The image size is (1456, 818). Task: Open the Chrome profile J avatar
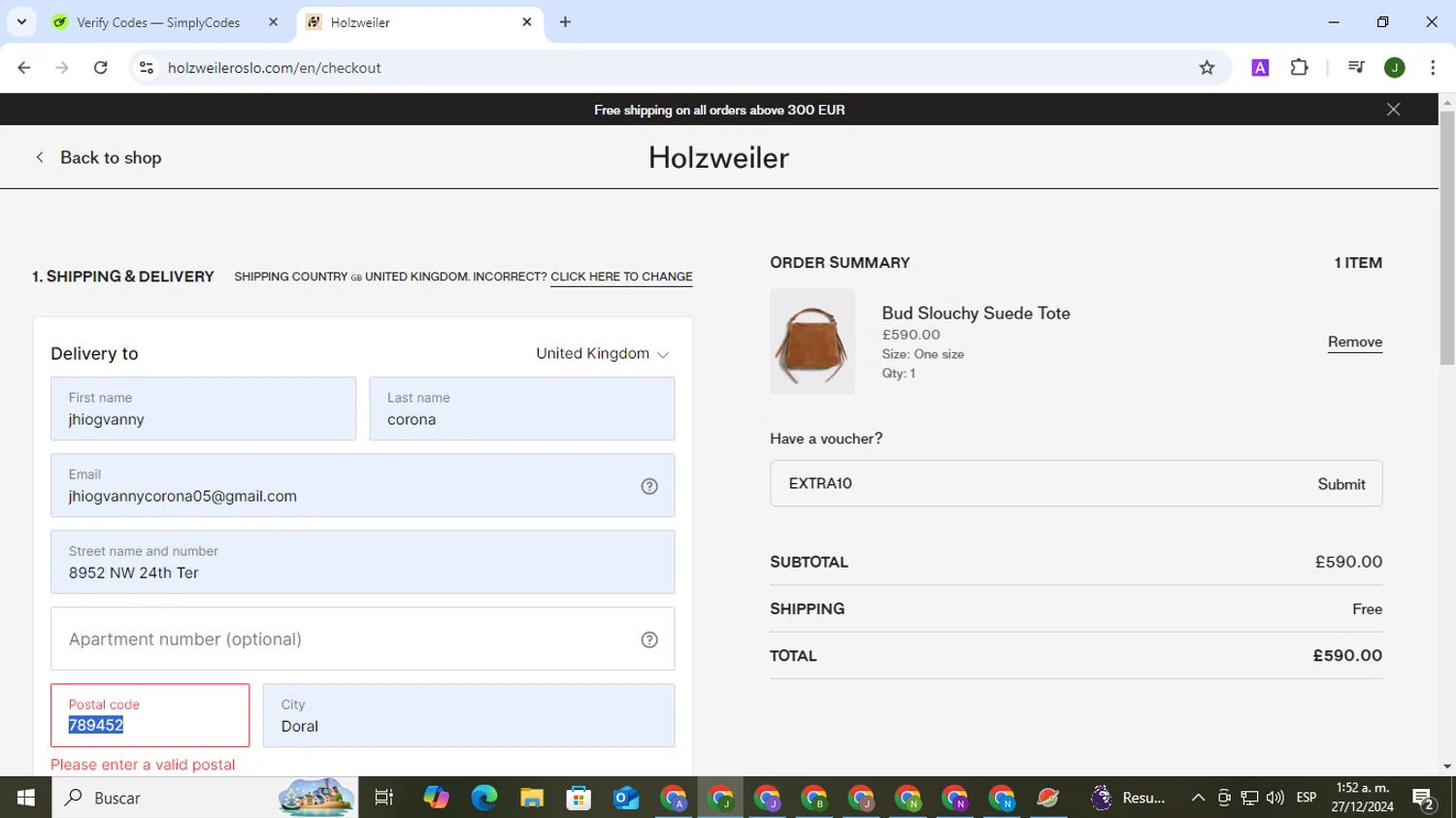1395,68
